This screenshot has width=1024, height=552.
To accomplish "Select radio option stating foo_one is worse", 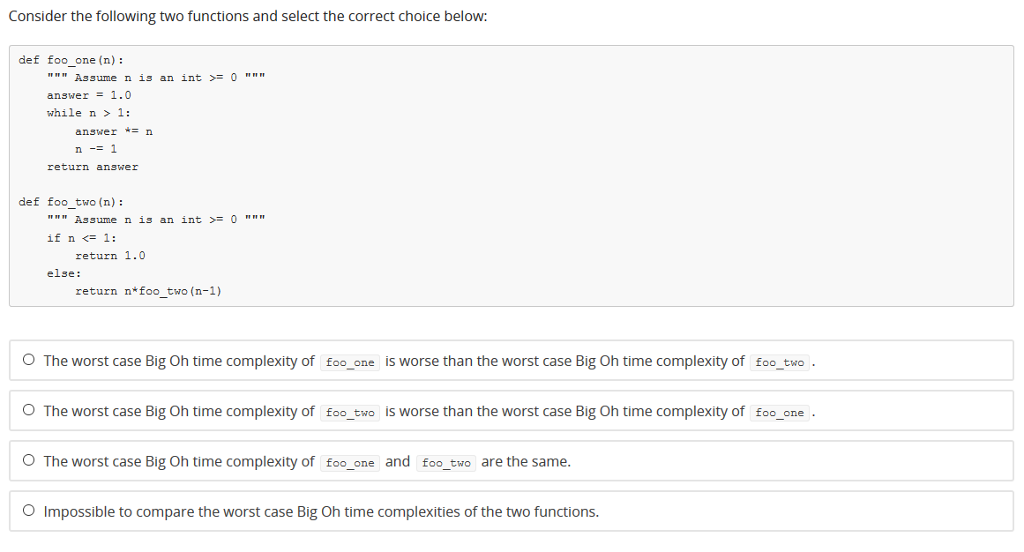I will 29,359.
